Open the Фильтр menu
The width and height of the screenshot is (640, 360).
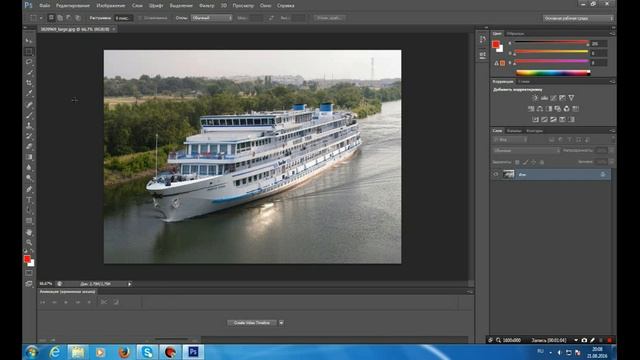207,6
